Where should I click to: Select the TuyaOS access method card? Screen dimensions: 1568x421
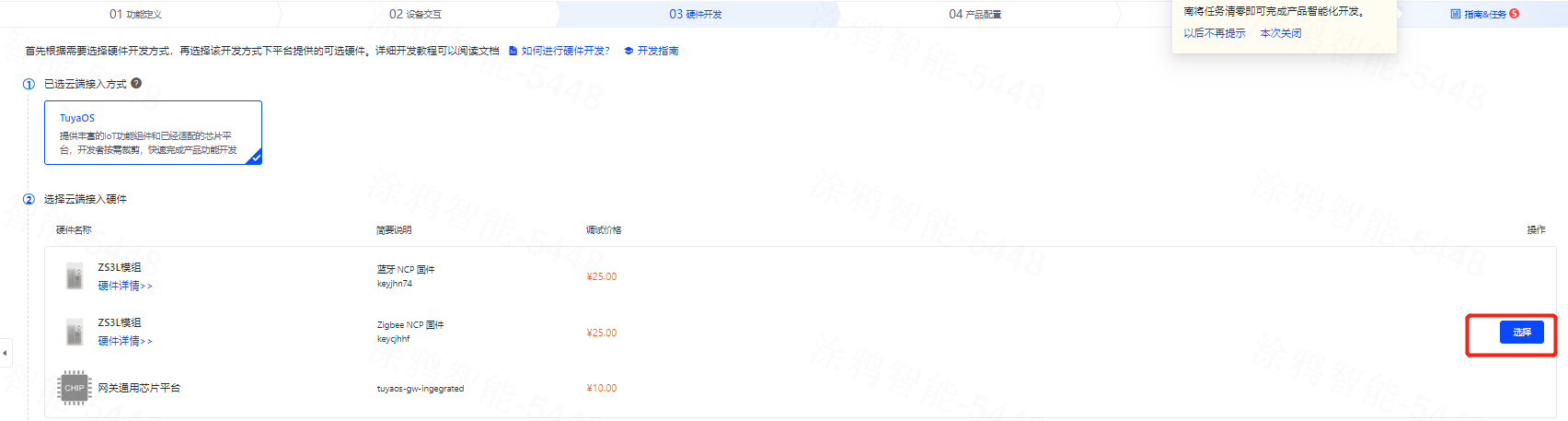(153, 133)
